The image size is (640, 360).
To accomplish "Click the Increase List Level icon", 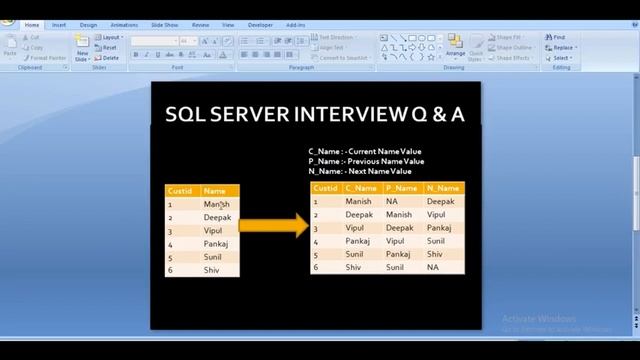I will (288, 41).
